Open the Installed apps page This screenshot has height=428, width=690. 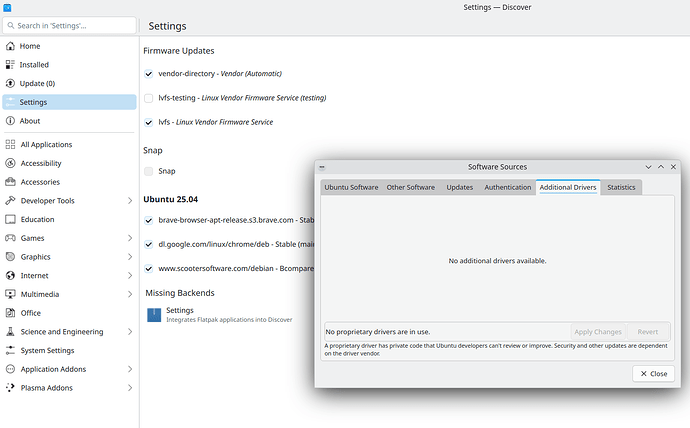point(34,65)
